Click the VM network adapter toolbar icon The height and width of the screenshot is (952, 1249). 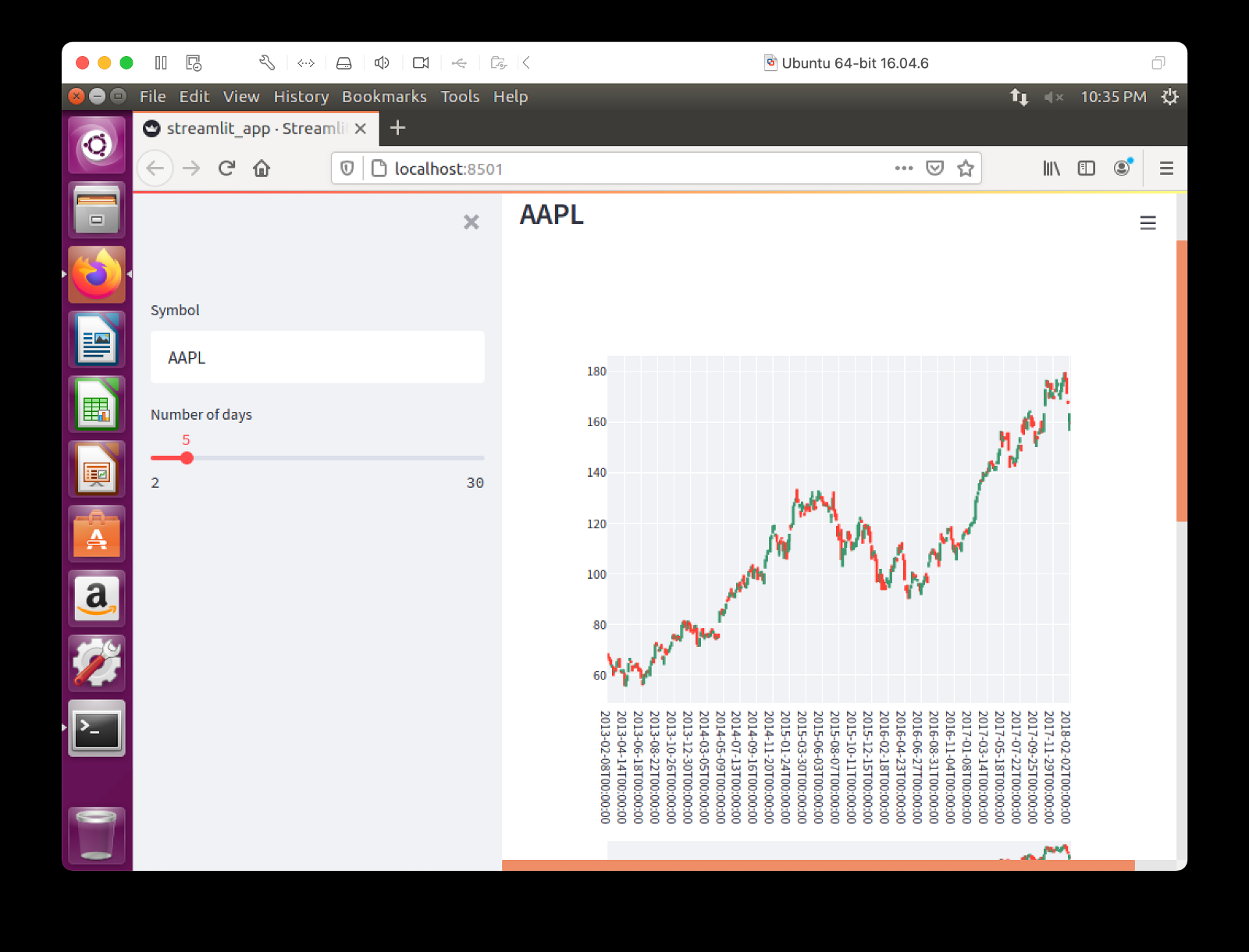point(306,62)
